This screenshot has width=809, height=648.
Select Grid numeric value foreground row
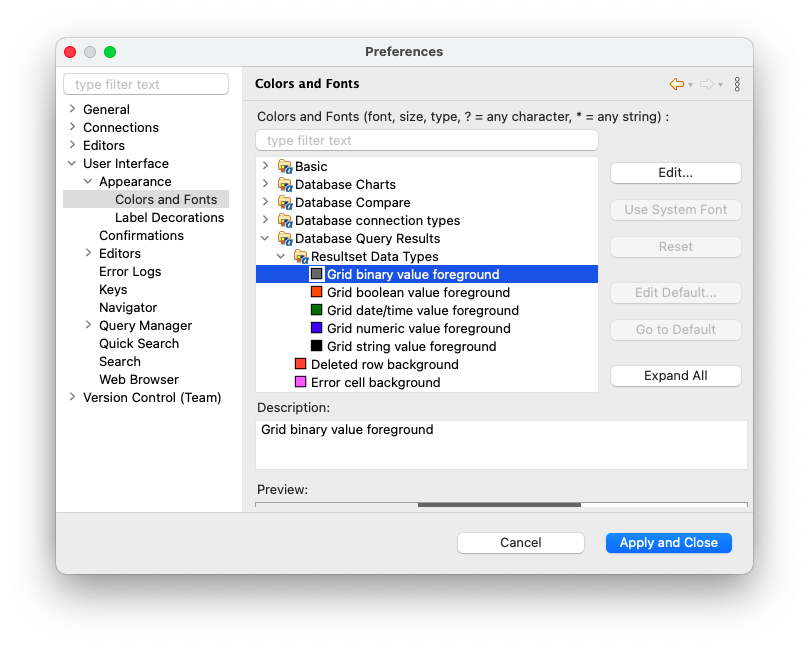pyautogui.click(x=418, y=329)
